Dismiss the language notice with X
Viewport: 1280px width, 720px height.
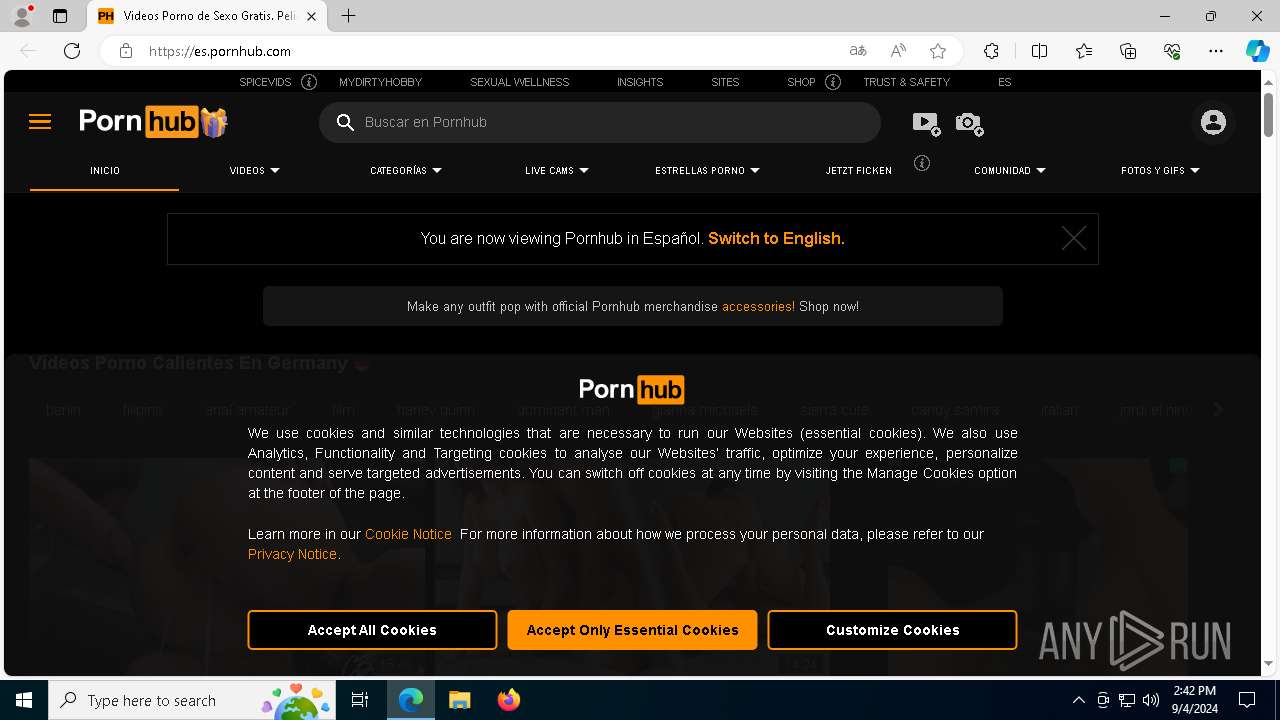tap(1073, 238)
